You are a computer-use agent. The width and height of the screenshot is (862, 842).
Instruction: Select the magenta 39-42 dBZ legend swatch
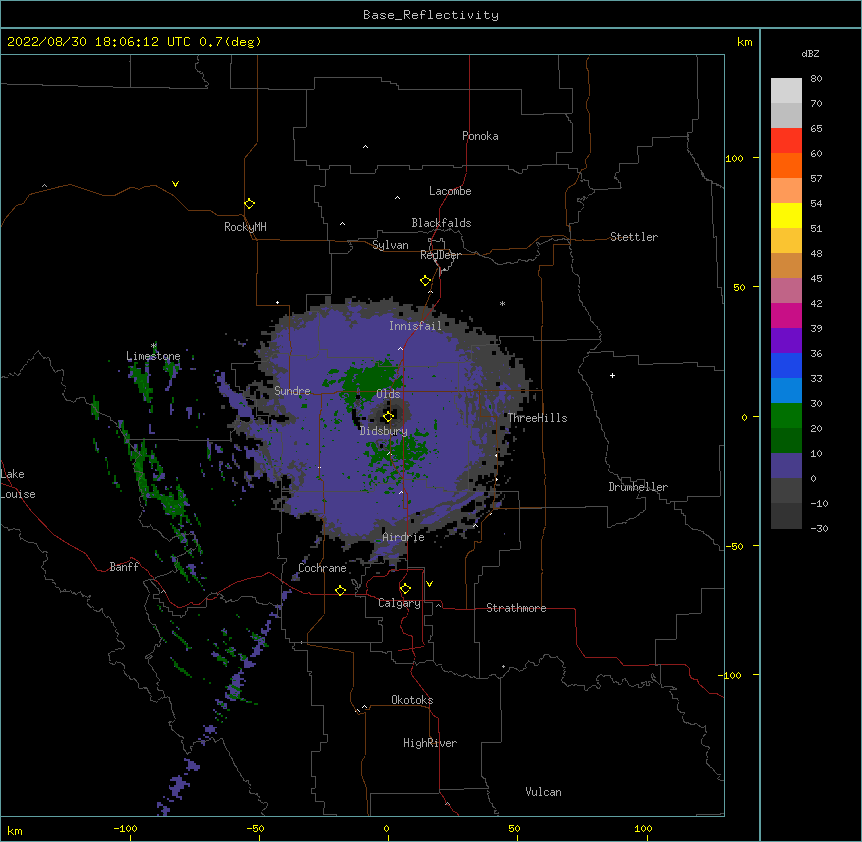786,315
